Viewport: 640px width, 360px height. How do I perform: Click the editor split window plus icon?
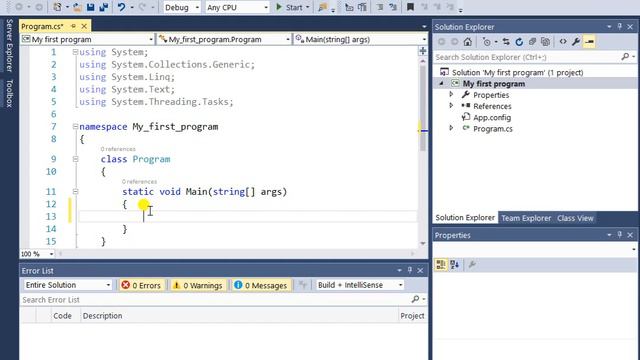(x=423, y=51)
